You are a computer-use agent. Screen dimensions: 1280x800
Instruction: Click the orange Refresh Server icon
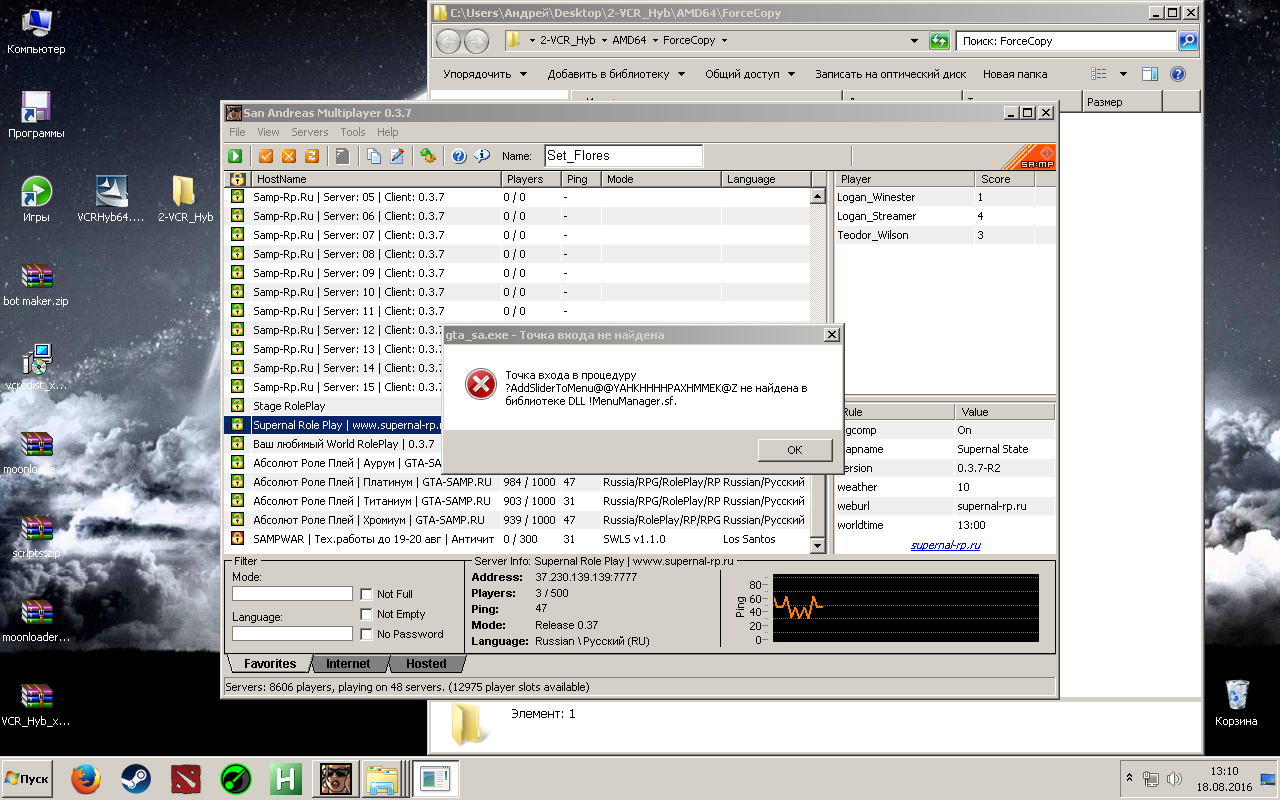pyautogui.click(x=312, y=156)
